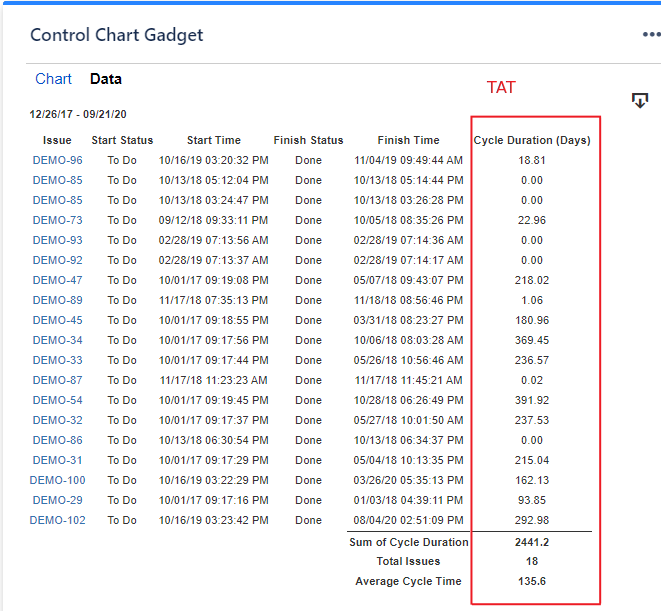Select cycle duration value 18.81
This screenshot has height=611, width=661.
coord(532,160)
